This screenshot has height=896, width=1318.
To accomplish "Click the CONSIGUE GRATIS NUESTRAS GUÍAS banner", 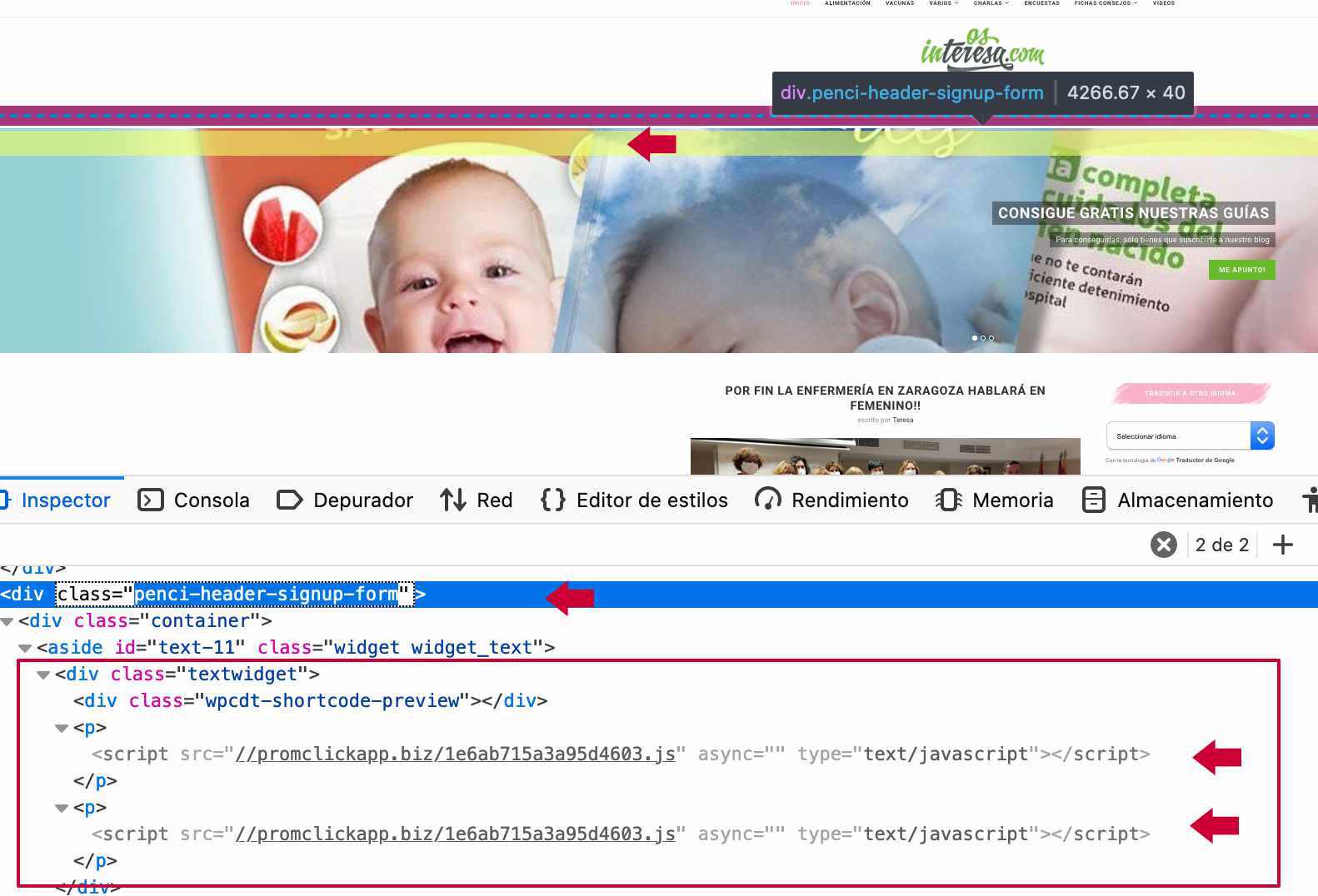I will [x=1133, y=213].
